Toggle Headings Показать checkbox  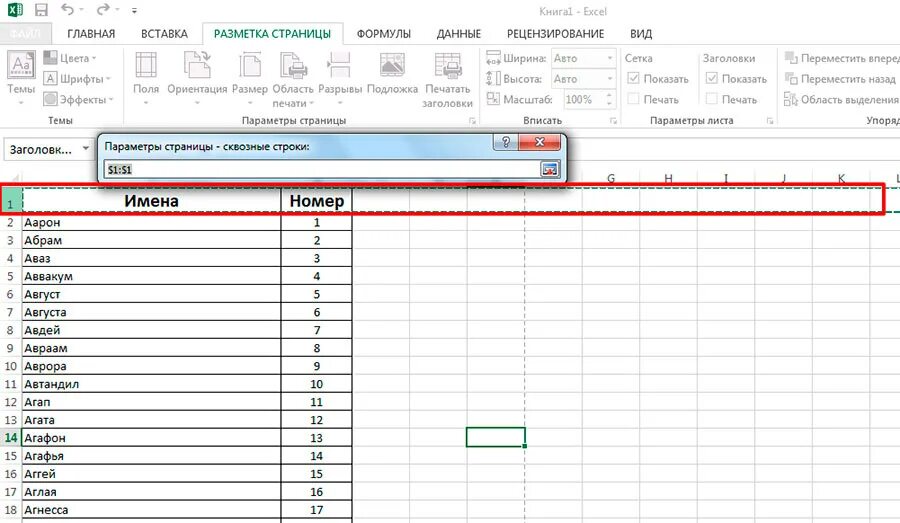(x=712, y=78)
